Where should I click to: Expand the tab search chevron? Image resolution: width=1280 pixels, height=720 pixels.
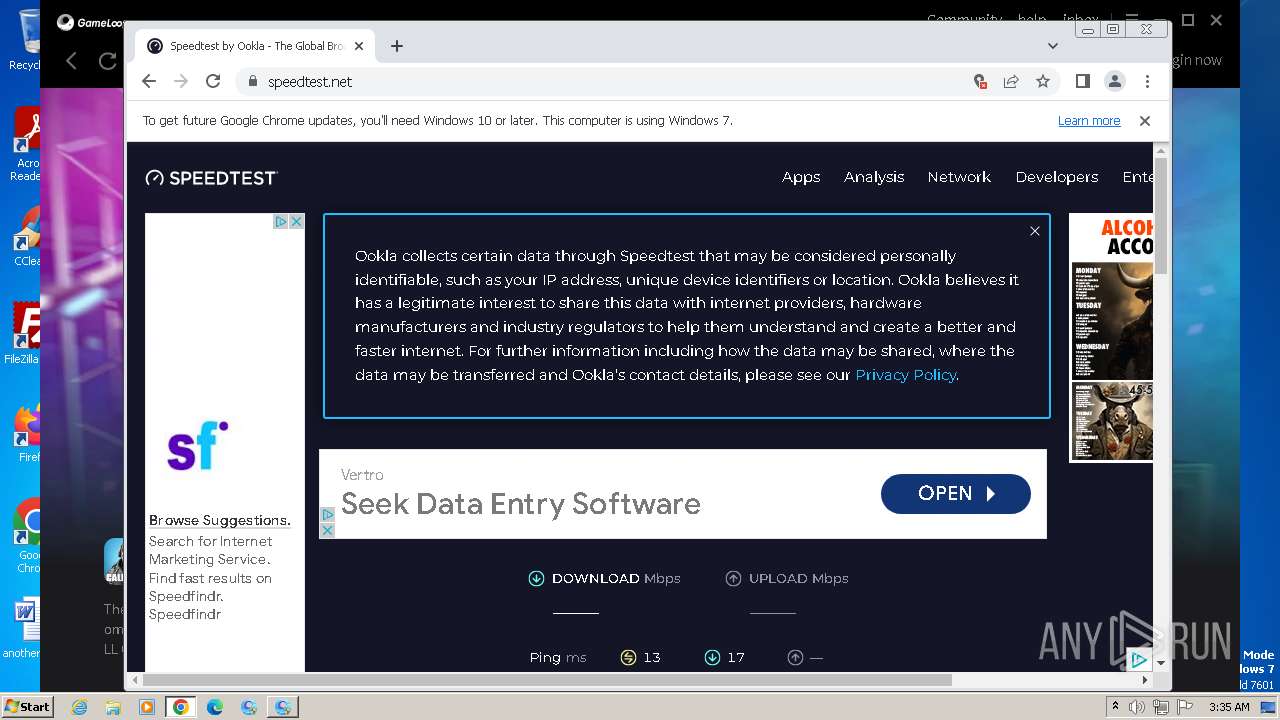pos(1052,46)
